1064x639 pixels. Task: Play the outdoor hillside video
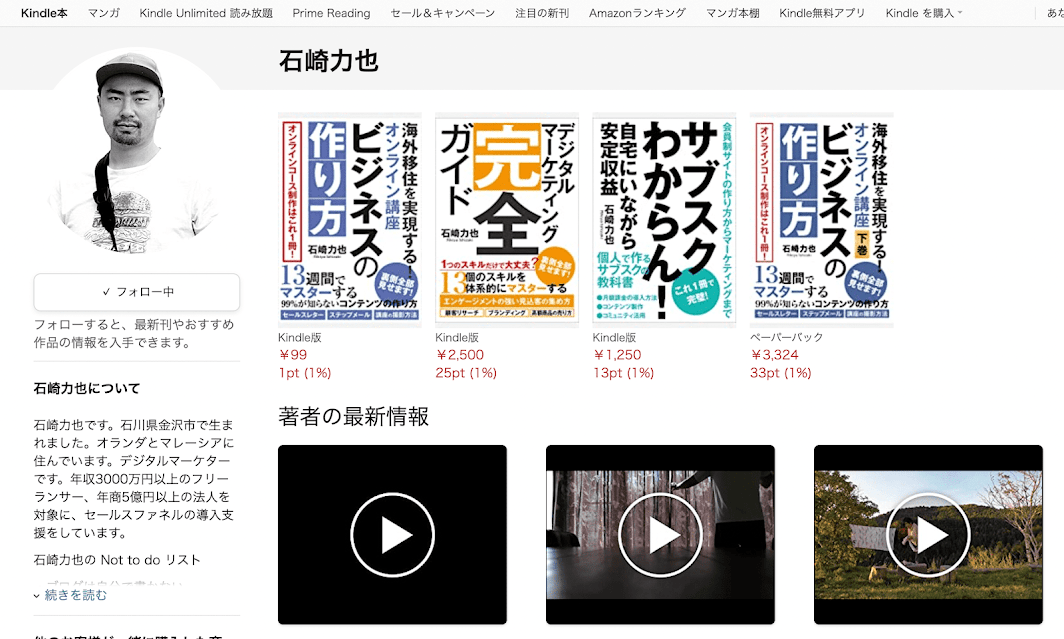(928, 535)
